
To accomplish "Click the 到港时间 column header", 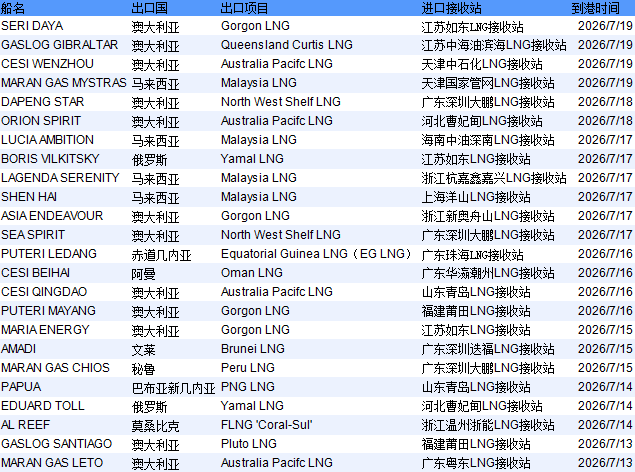I will [595, 8].
